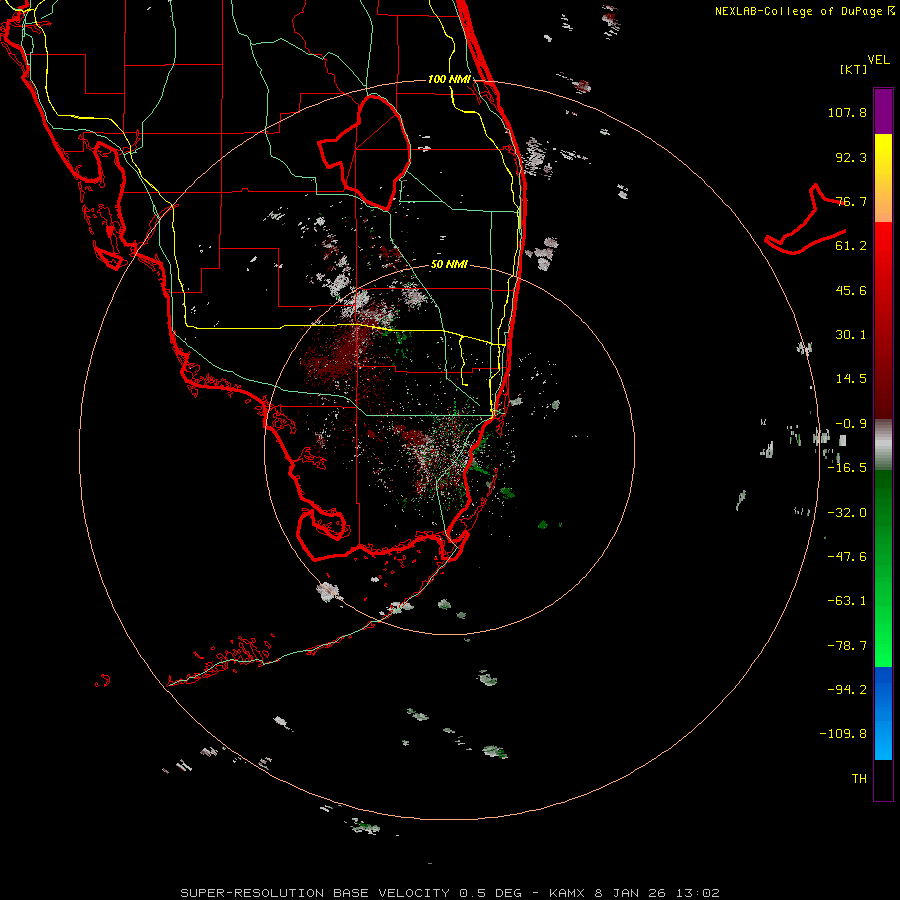The image size is (900, 900).
Task: Select the -0.9 velocity scale label
Action: click(851, 424)
